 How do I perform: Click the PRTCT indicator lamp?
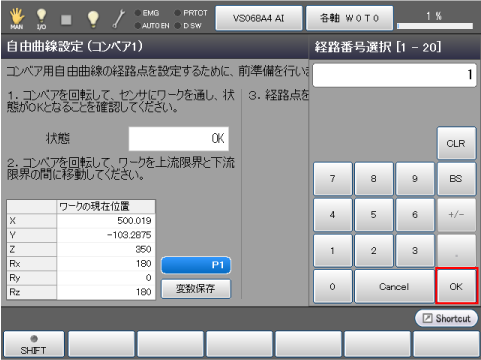(x=178, y=13)
